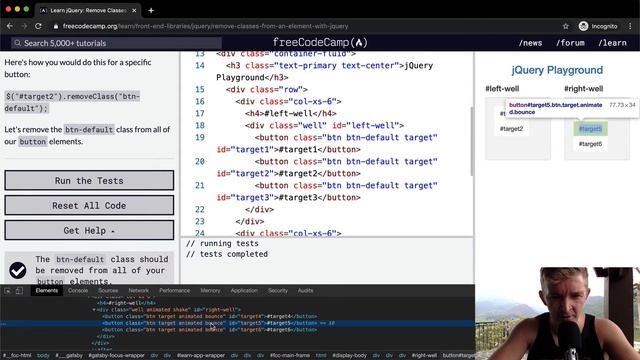Click the yellow macOS minimize window button
Screen dimensions: 640x360
[18, 9]
